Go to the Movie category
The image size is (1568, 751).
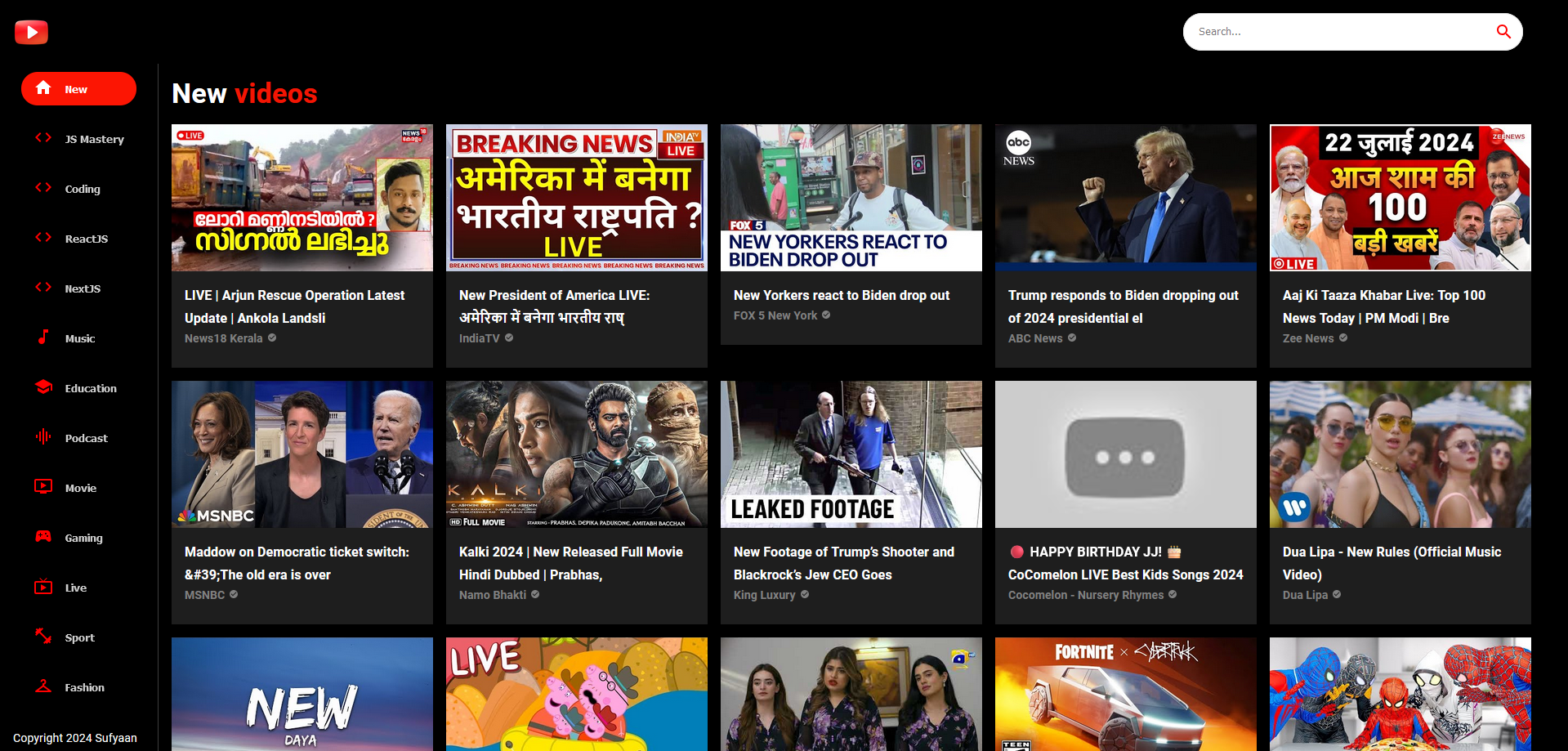[x=78, y=488]
